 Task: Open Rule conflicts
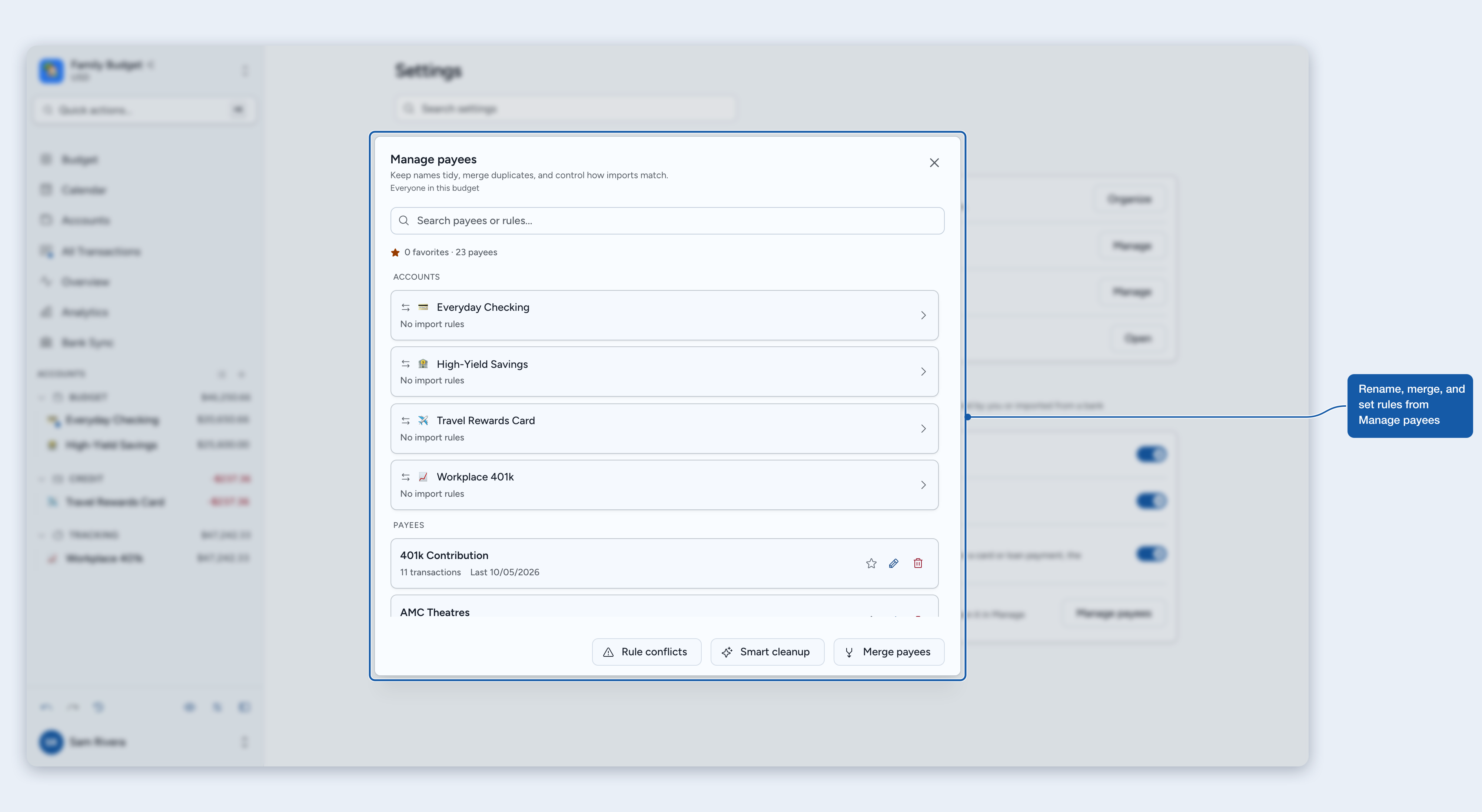[x=646, y=652]
